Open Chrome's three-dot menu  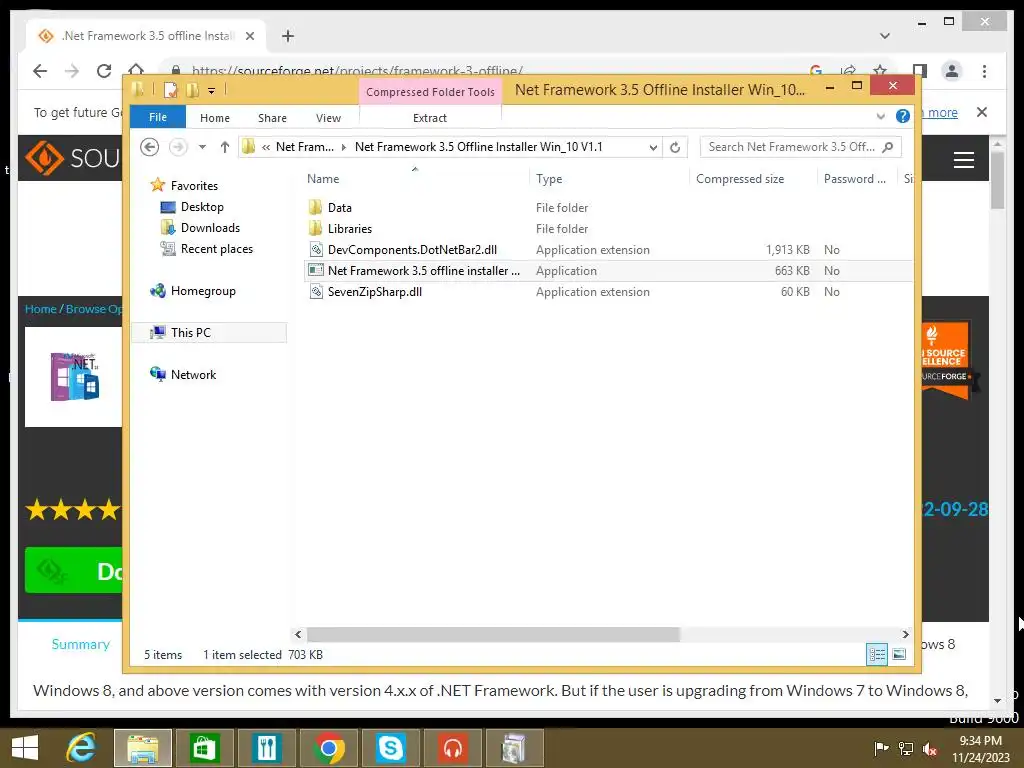[984, 71]
